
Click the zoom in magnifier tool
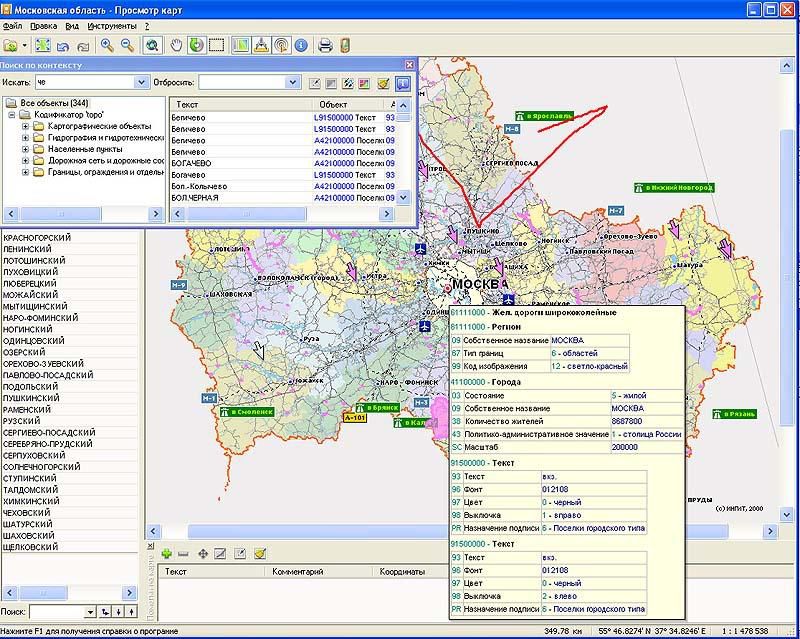[x=106, y=45]
